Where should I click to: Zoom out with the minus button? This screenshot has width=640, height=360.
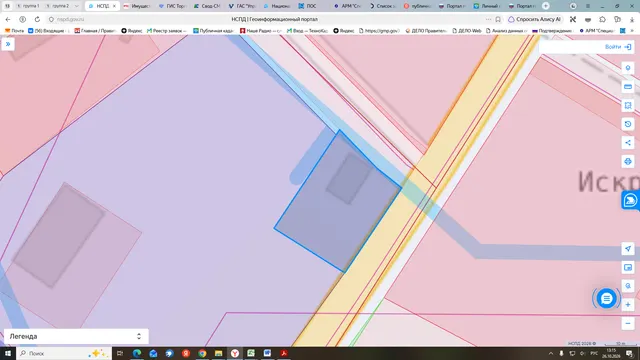(x=628, y=324)
